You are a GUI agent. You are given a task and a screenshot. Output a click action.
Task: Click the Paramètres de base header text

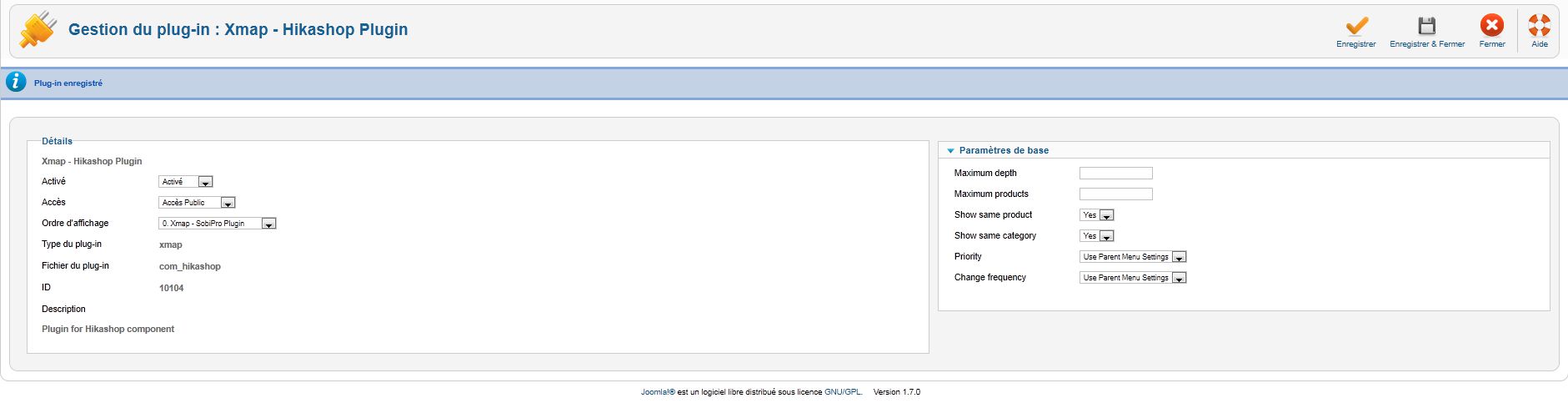[1004, 150]
